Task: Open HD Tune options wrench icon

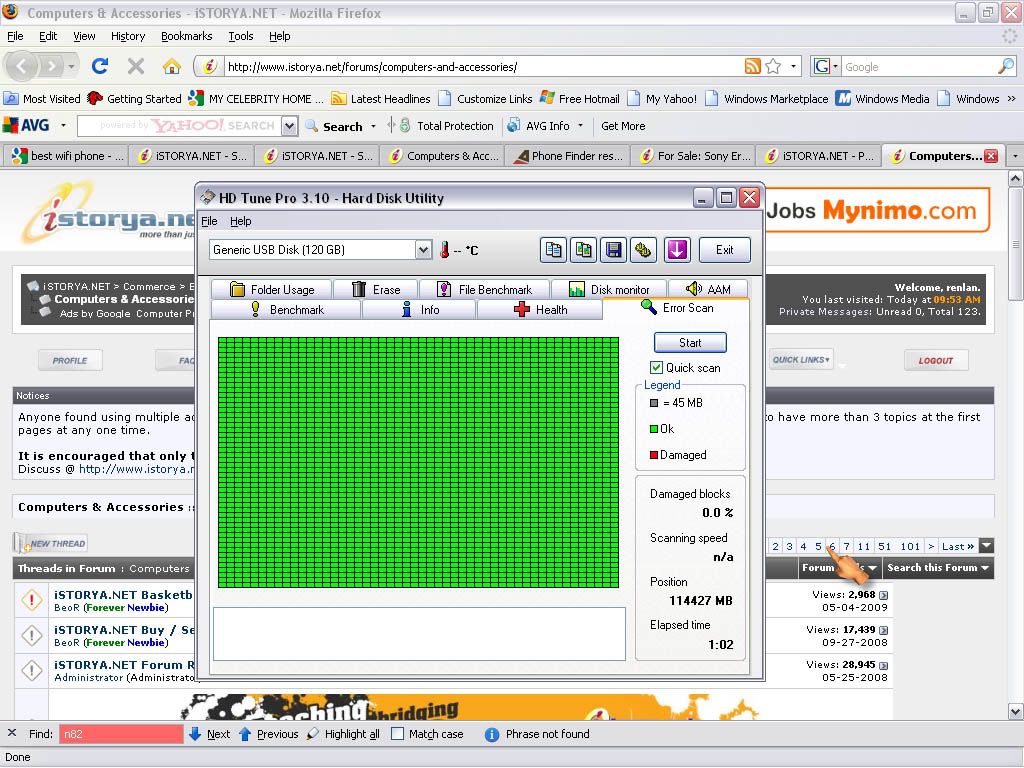Action: coord(643,250)
